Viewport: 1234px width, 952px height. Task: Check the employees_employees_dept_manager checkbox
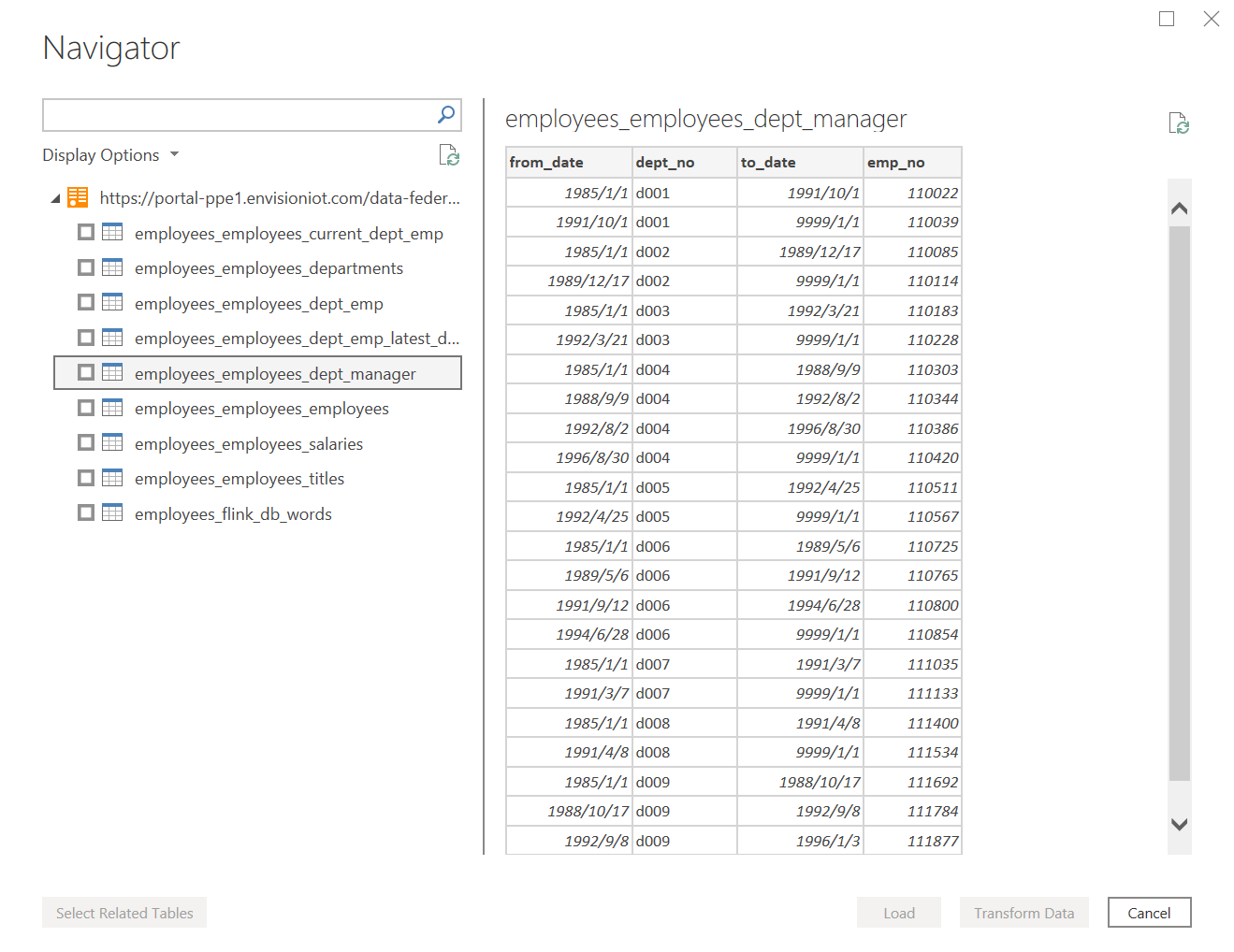pos(86,373)
